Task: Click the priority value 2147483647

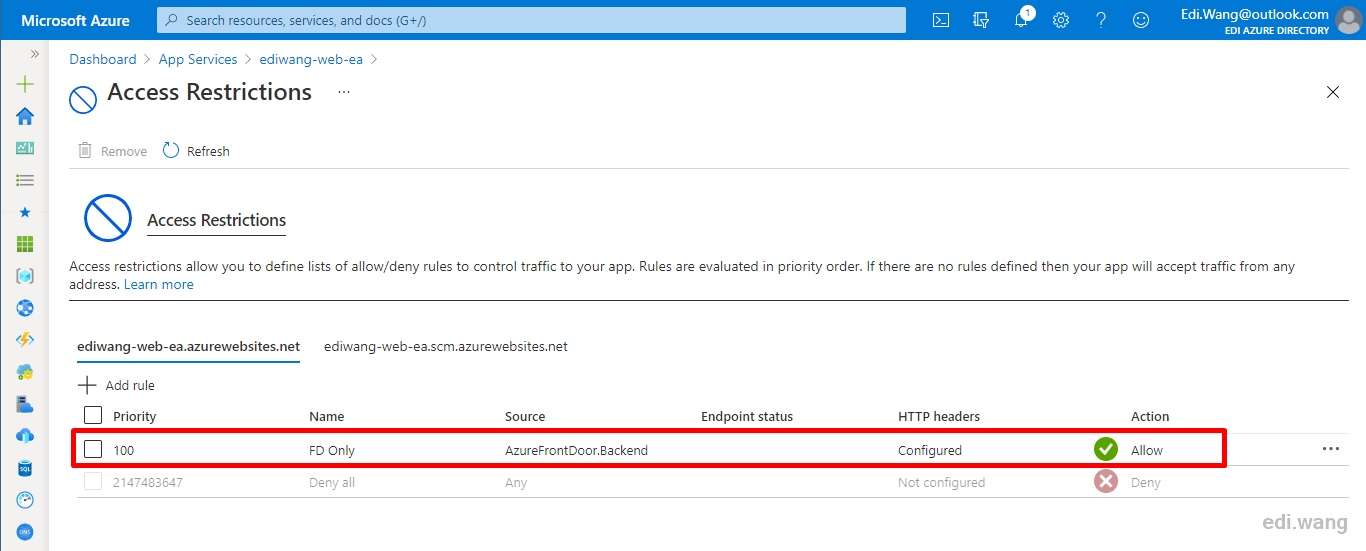Action: [x=148, y=482]
